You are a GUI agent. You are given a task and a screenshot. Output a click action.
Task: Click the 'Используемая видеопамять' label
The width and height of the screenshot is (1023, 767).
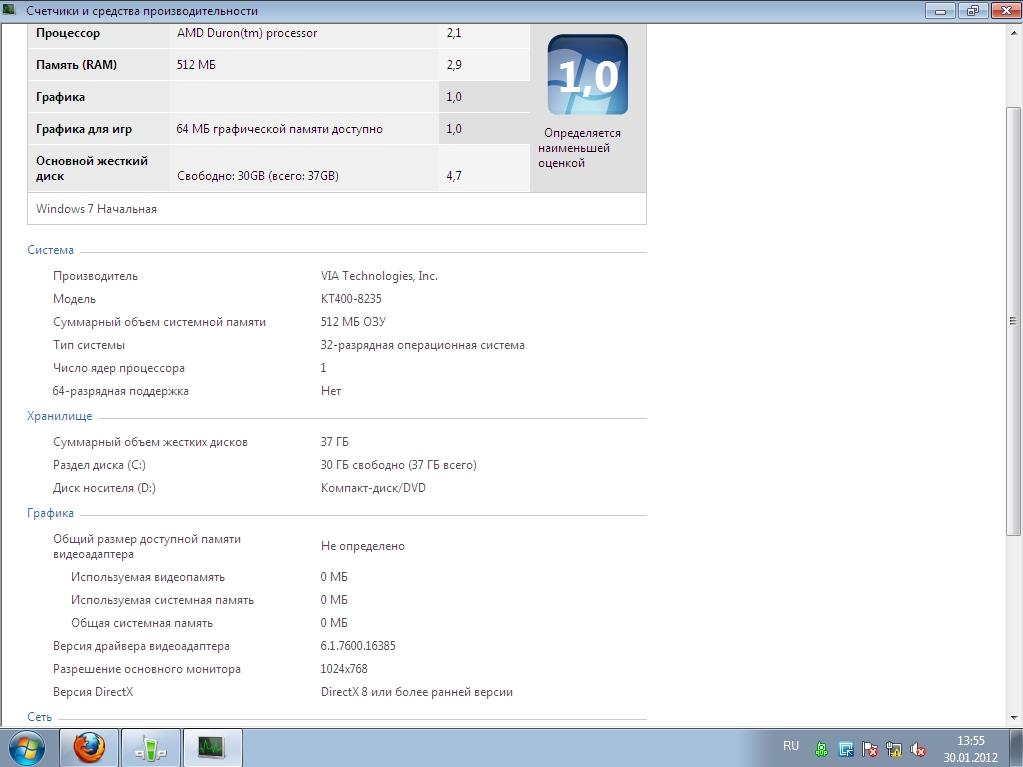147,577
